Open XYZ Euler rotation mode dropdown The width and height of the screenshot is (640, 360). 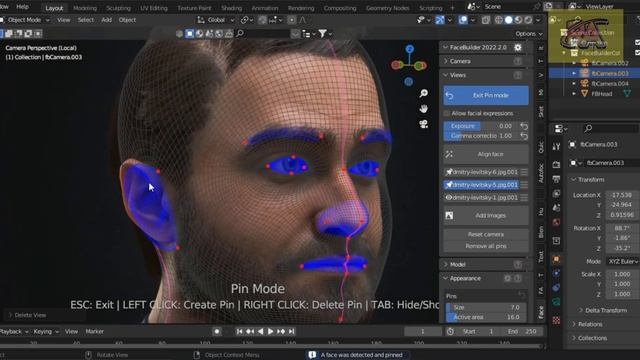(623, 261)
